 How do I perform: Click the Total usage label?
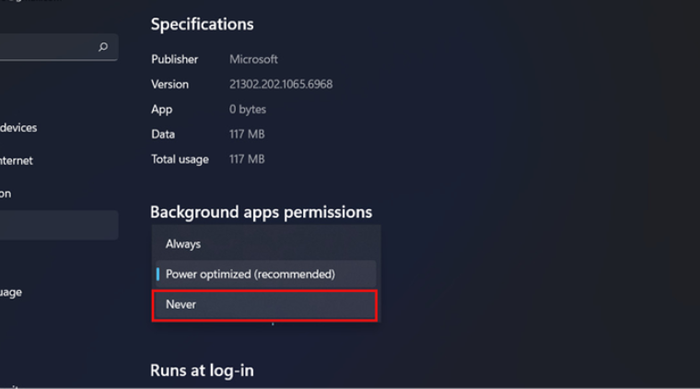click(180, 159)
